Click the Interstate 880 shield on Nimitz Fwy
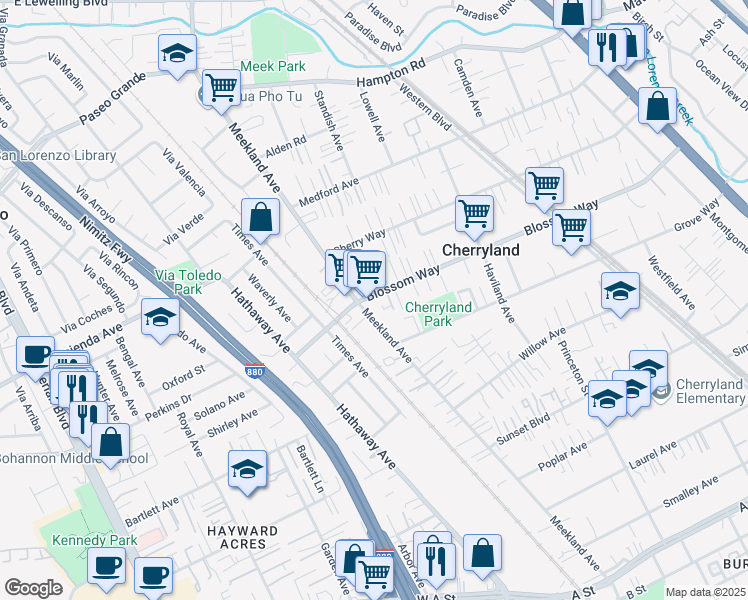Viewport: 748px width, 600px height. tap(255, 371)
